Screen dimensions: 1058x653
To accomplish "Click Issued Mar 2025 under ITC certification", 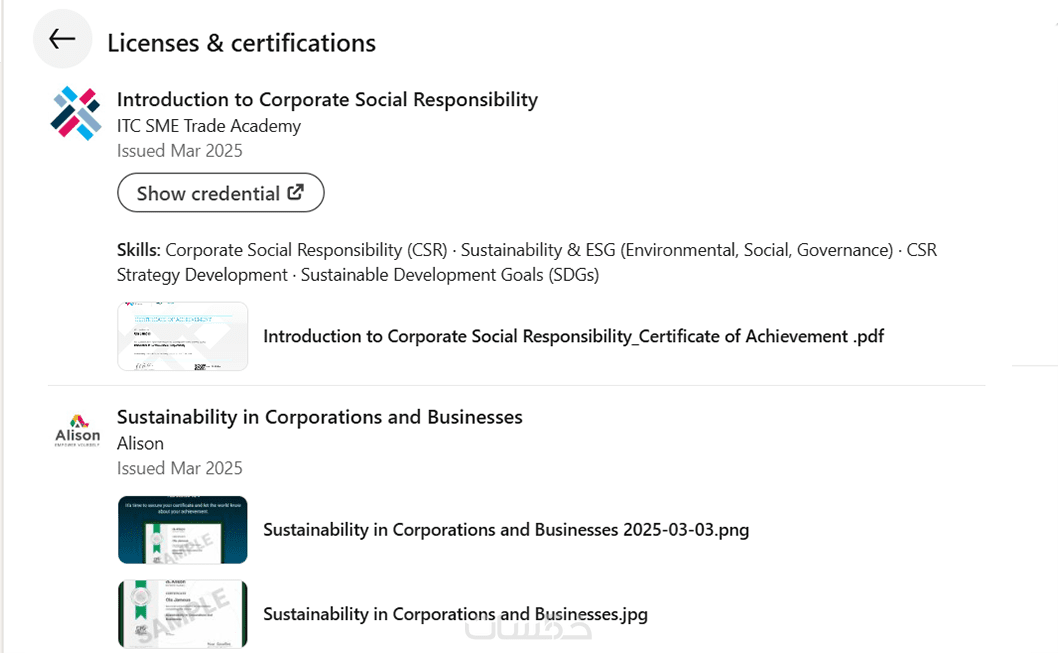I will 179,151.
